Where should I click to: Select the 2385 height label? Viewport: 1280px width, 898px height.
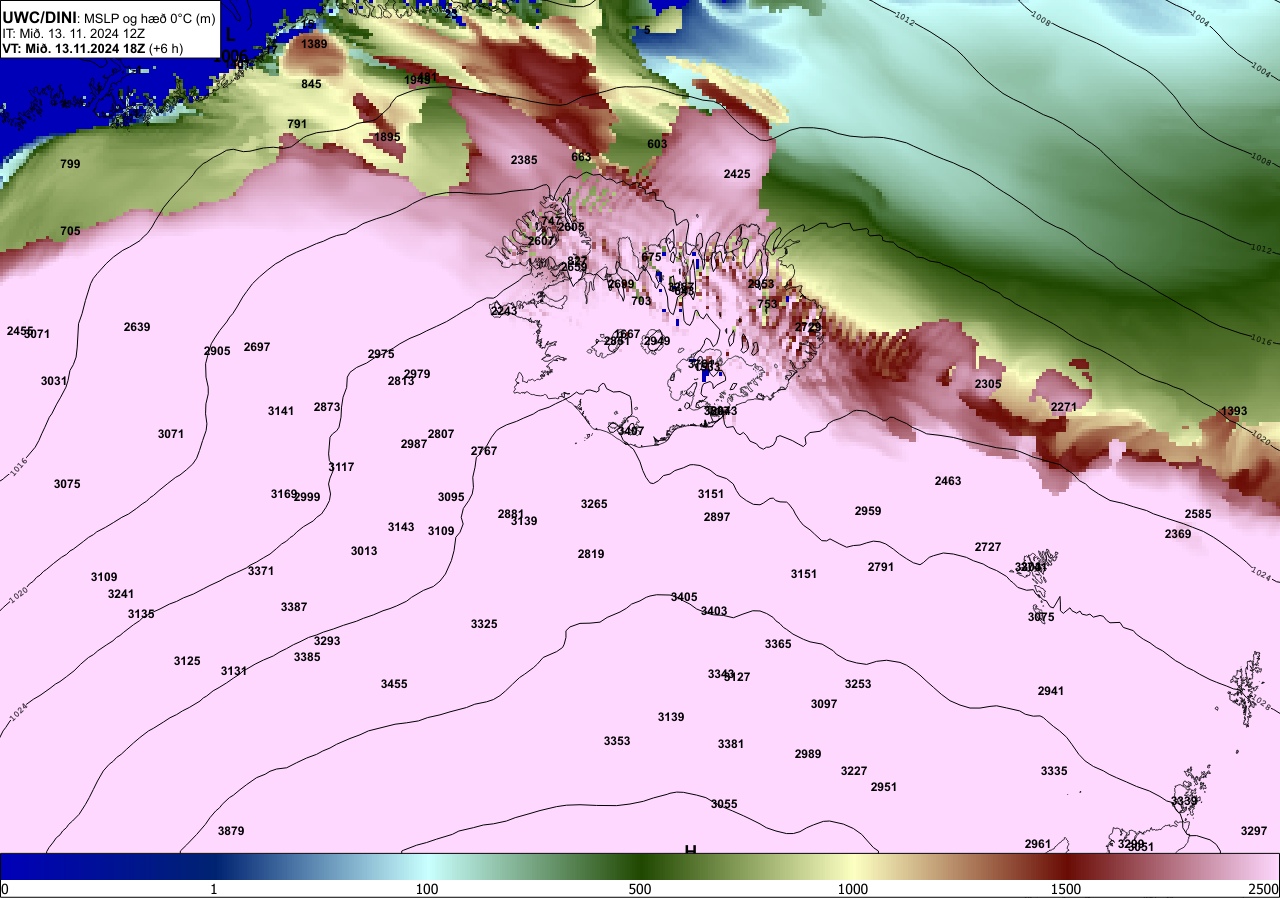pyautogui.click(x=524, y=160)
